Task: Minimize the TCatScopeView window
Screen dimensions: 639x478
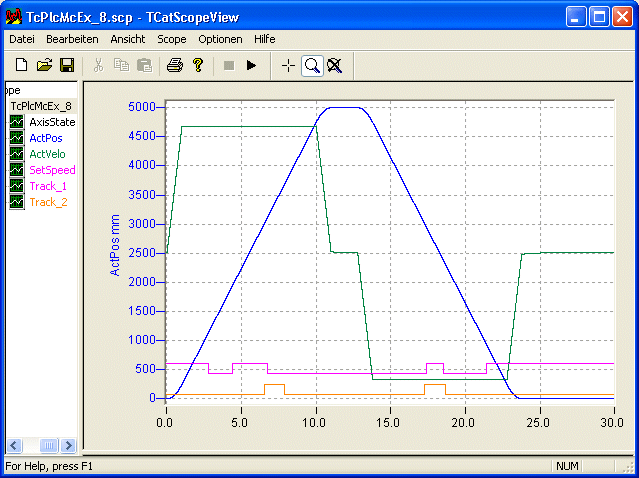Action: point(576,17)
